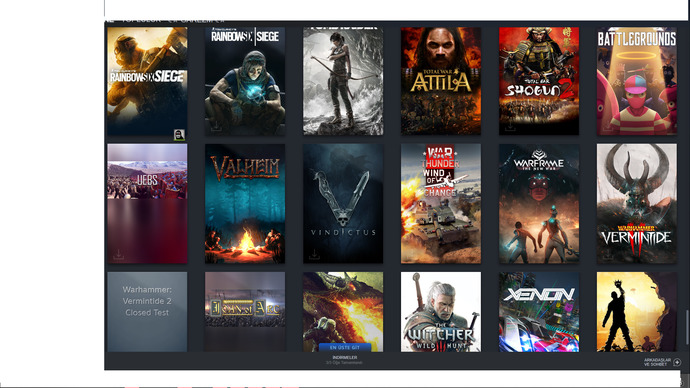Open the Joan of Arc game tile

click(x=245, y=311)
